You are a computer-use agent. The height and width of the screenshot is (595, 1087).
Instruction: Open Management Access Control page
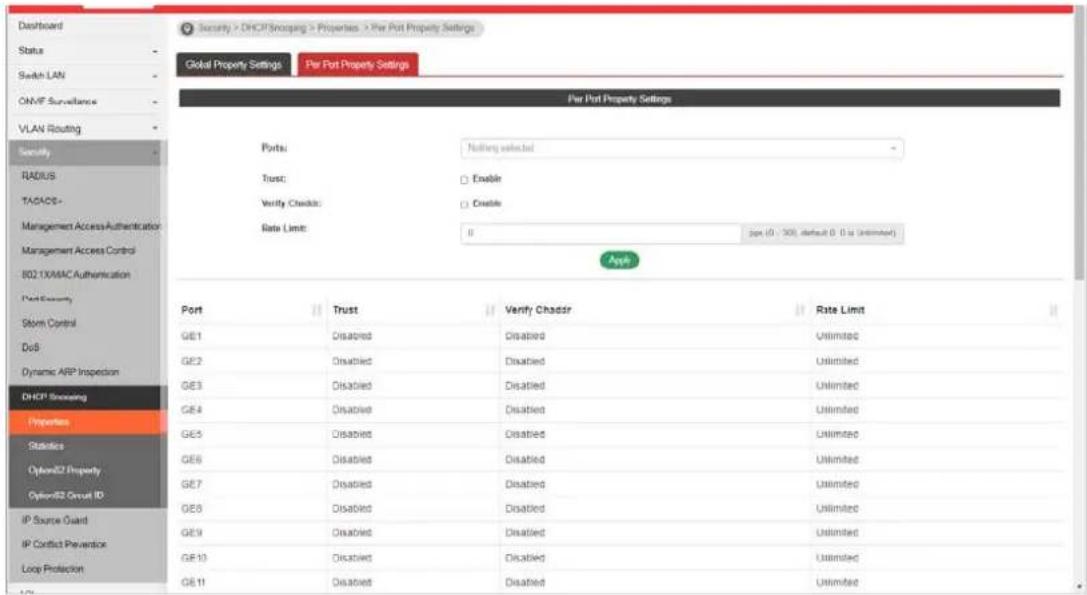pos(78,250)
